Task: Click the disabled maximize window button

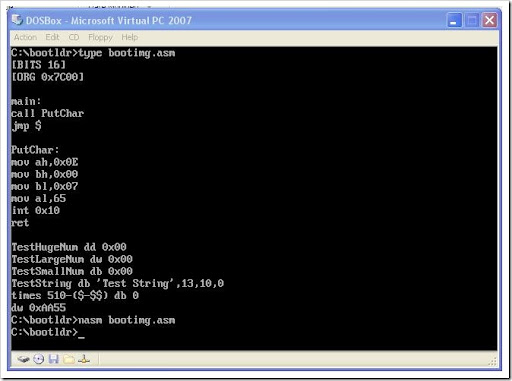Action: tap(472, 20)
